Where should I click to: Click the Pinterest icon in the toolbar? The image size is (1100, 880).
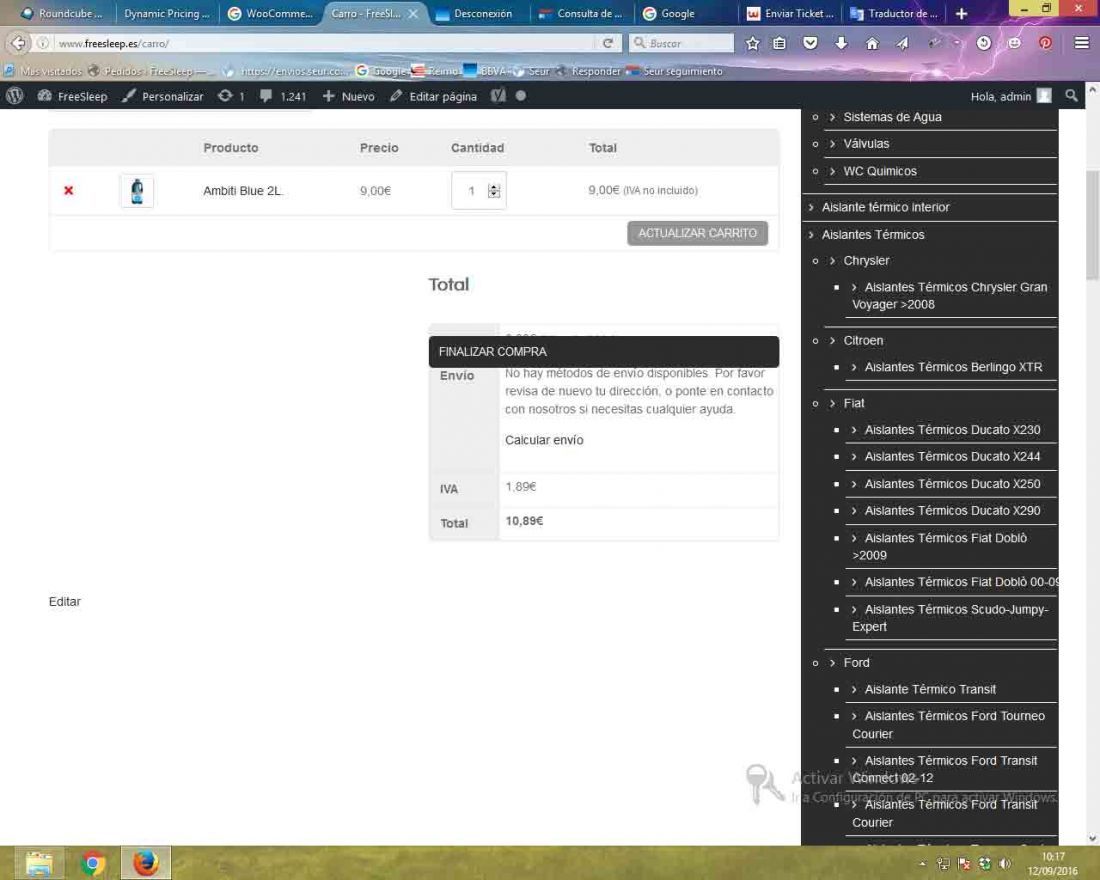[x=1045, y=44]
